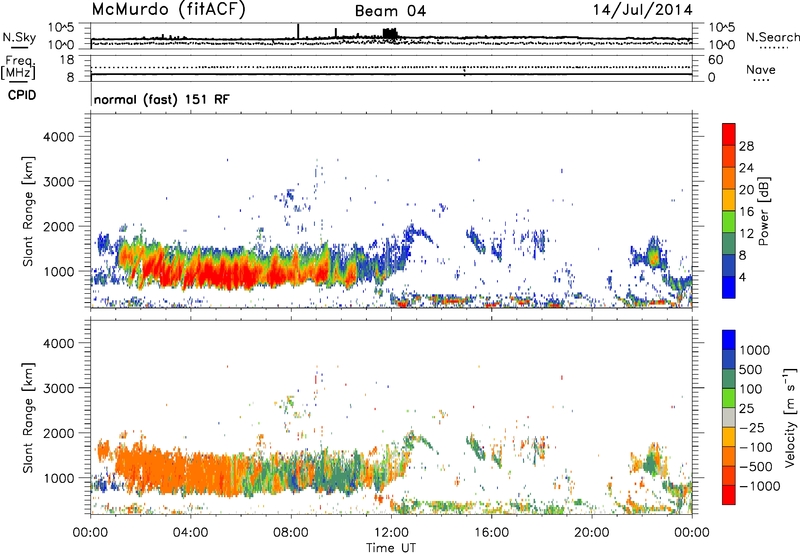Click the '500' label on the velocity scale
The image size is (800, 554).
(751, 370)
